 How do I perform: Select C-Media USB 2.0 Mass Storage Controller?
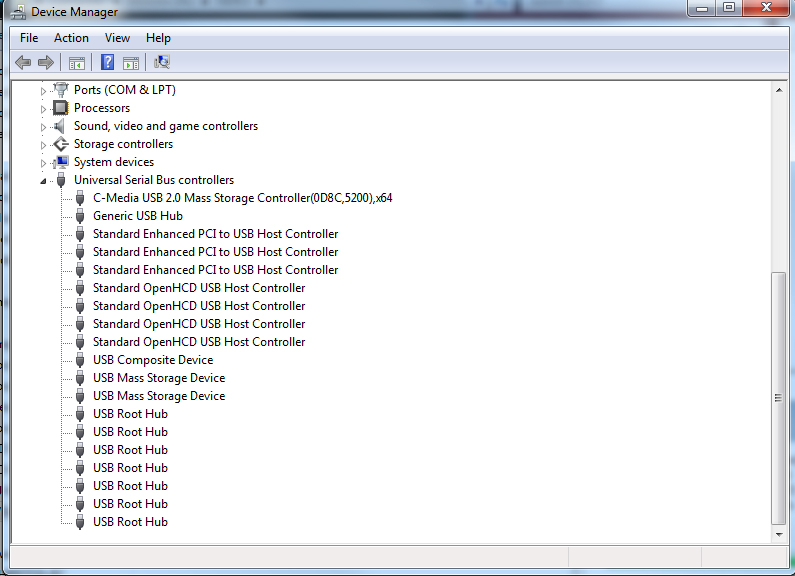(242, 198)
